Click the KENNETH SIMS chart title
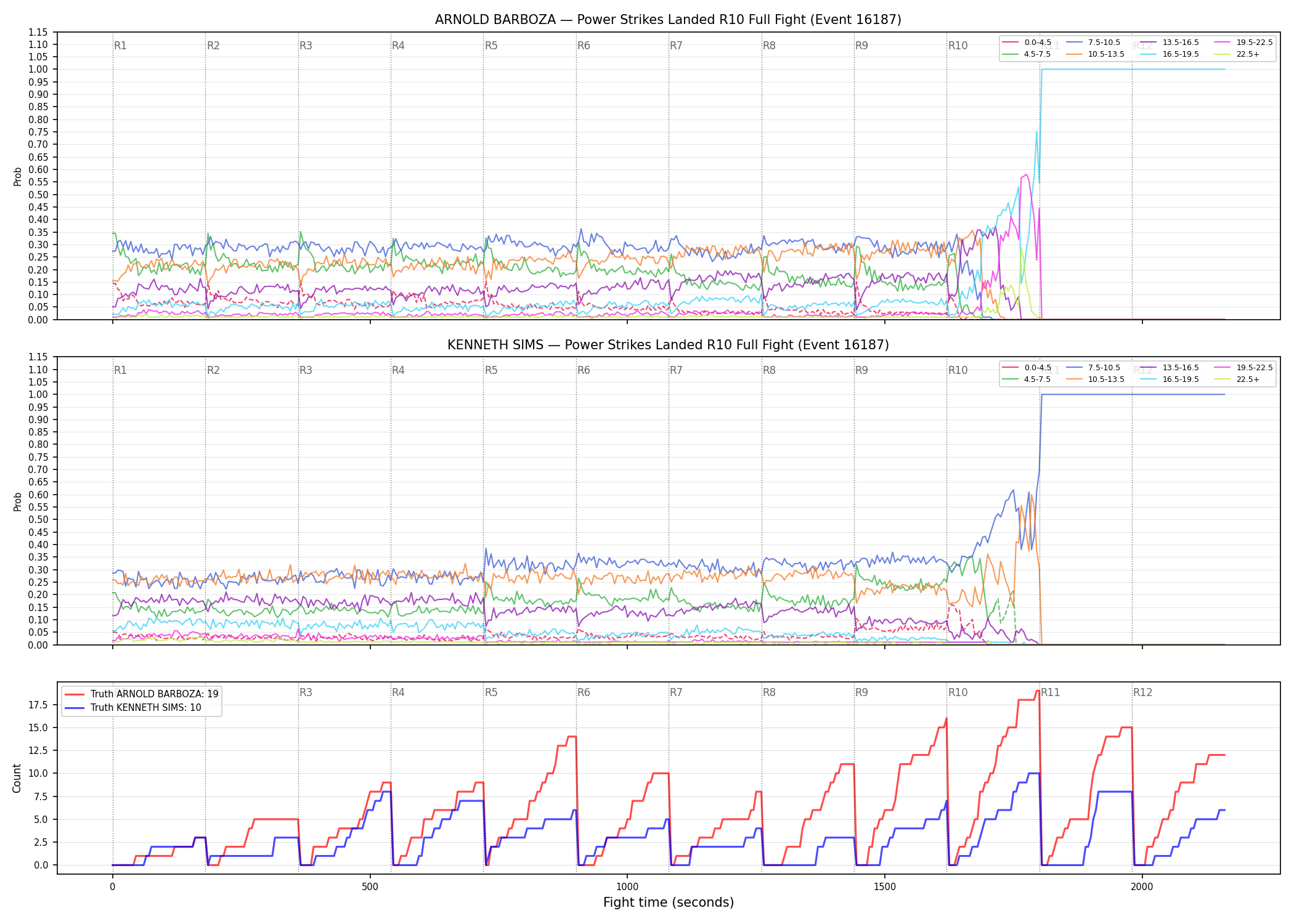The width and height of the screenshot is (1294, 924). click(668, 345)
